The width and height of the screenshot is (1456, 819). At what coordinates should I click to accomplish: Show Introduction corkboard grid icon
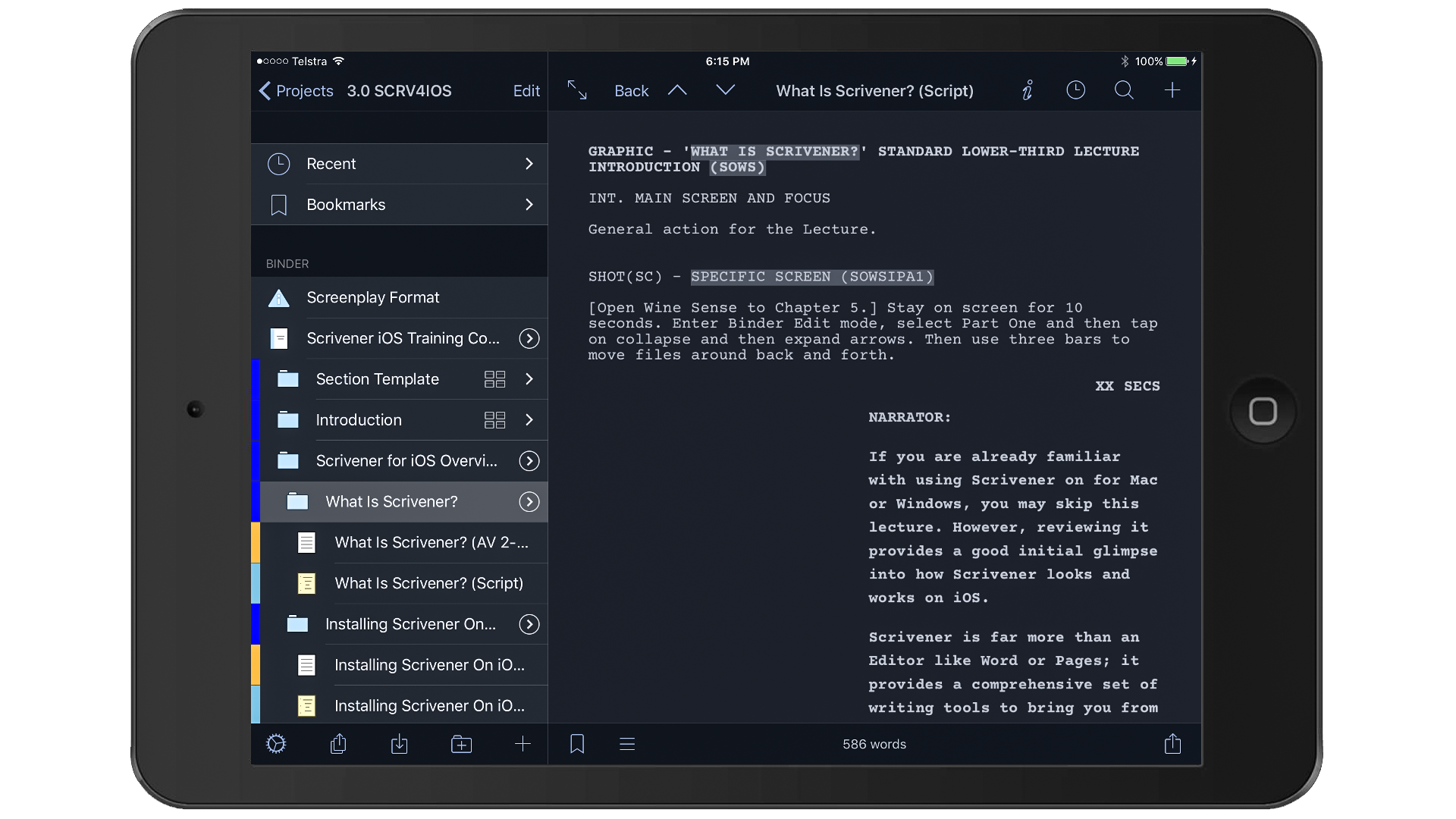pyautogui.click(x=495, y=420)
